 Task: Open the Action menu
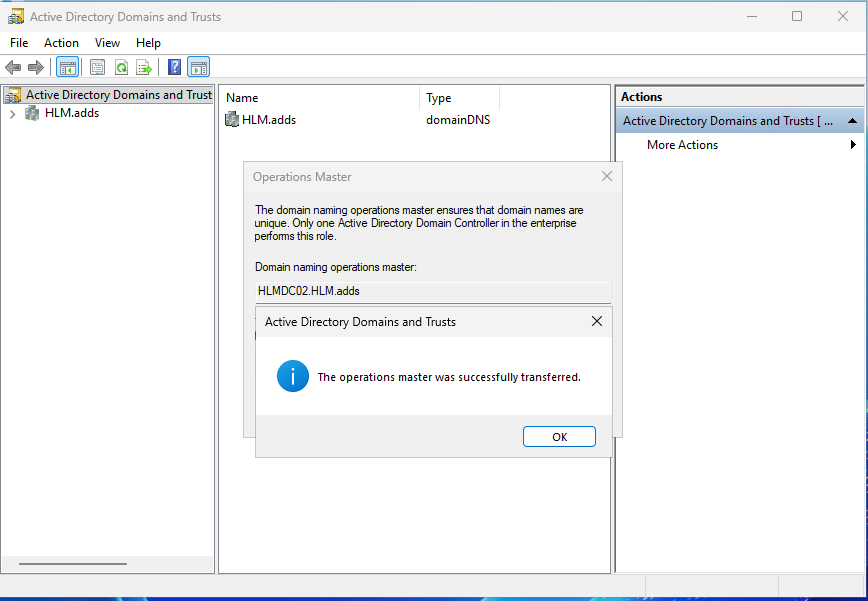coord(61,43)
